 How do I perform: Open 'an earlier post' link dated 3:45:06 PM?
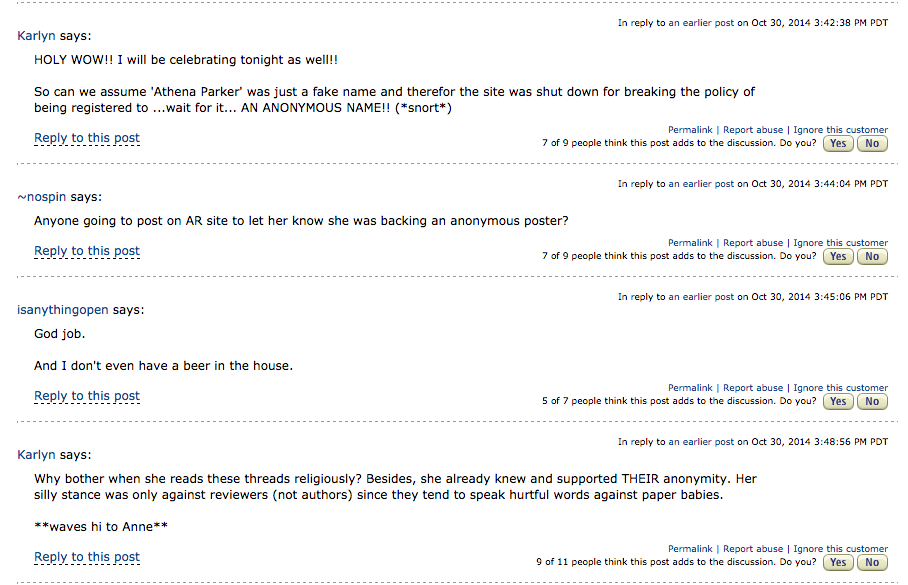(701, 297)
